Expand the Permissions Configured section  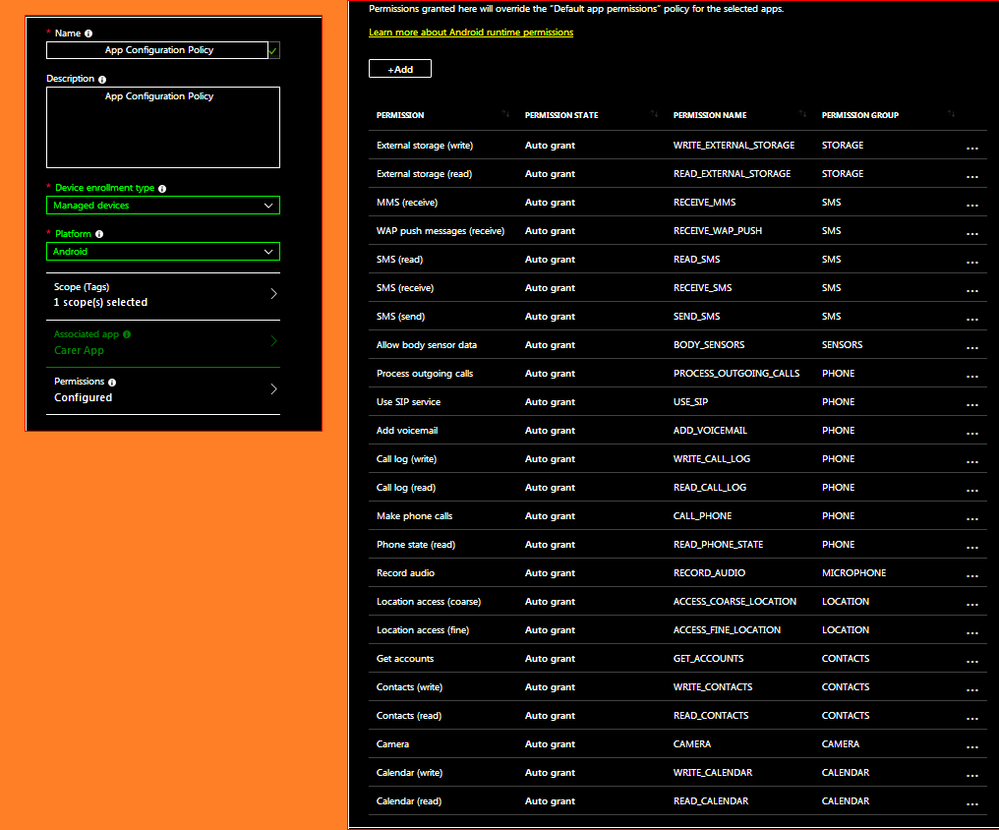pos(272,389)
